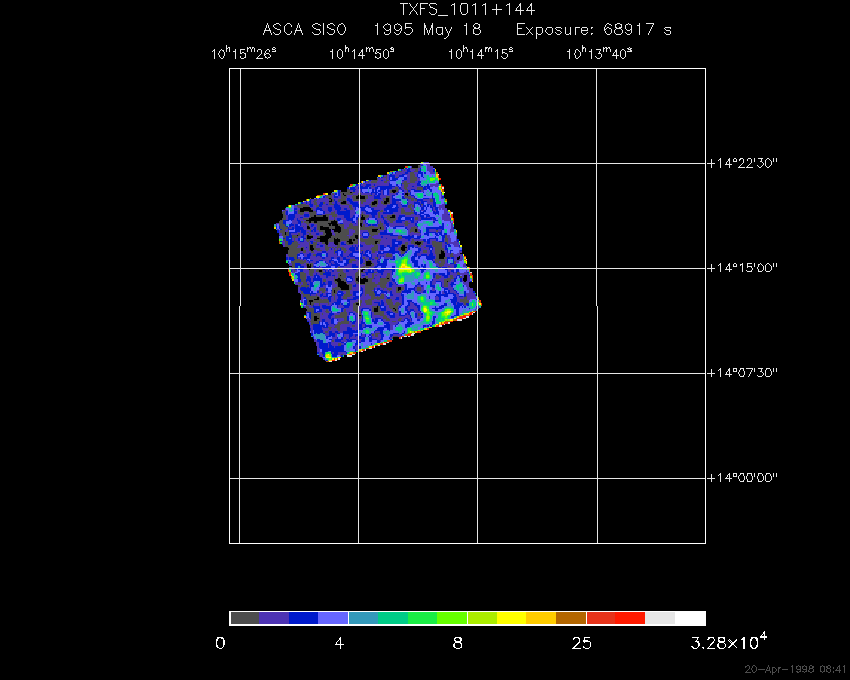Pick the yellow colorbar segment

tap(511, 618)
